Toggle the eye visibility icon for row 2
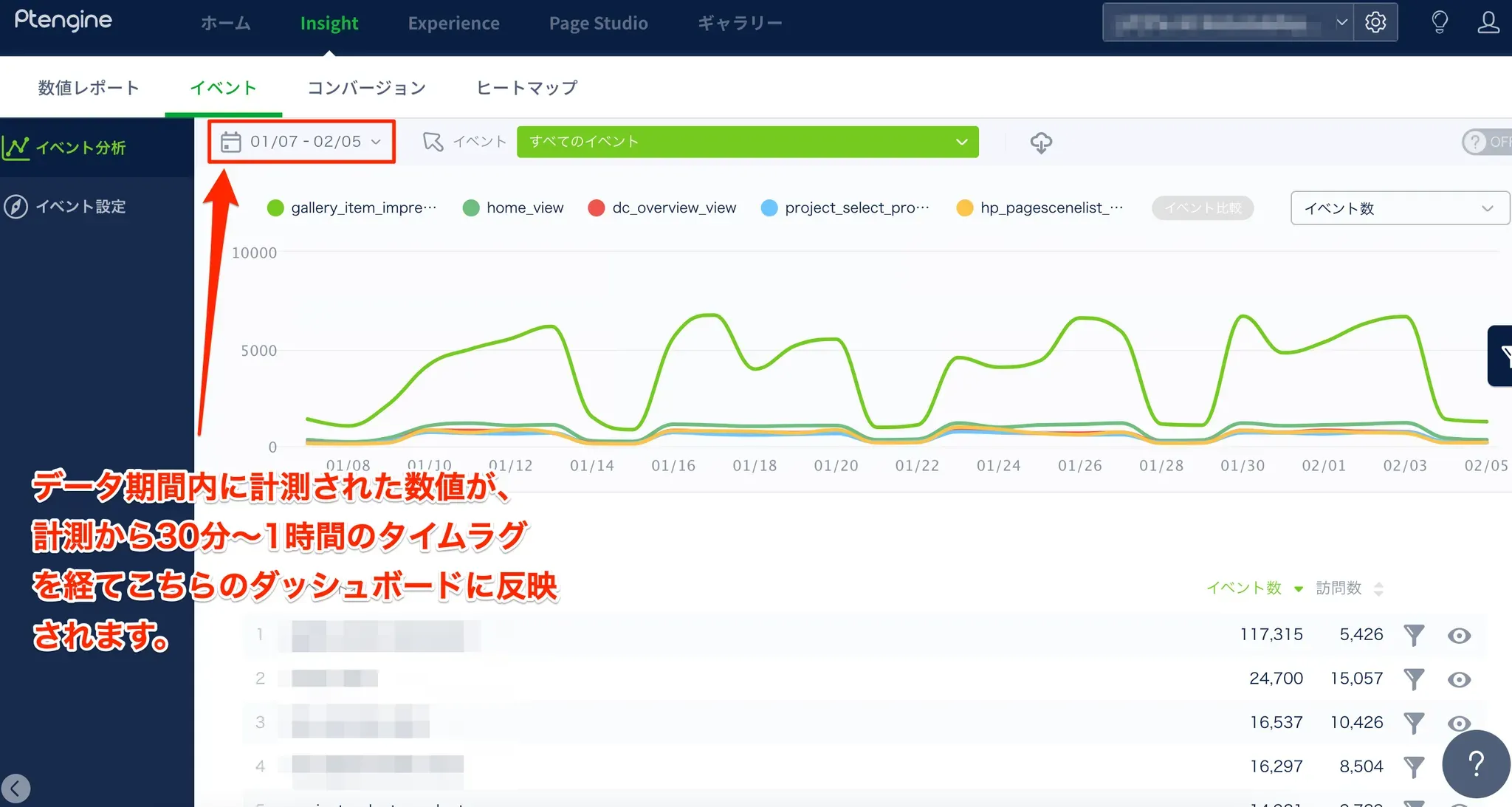The image size is (1512, 807). point(1459,679)
